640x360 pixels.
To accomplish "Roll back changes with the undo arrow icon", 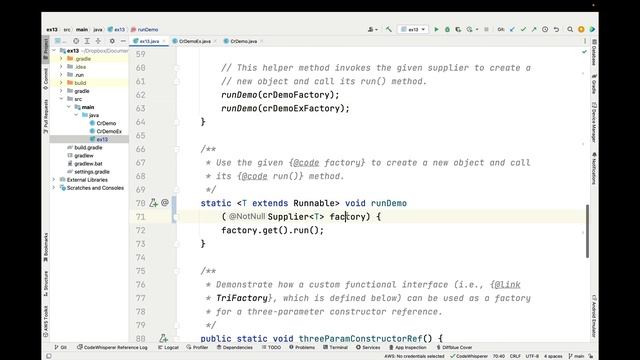I will point(556,29).
